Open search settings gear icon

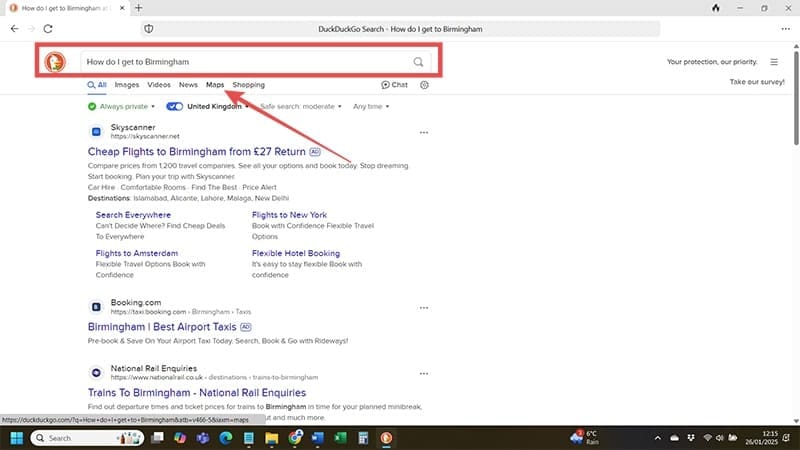[425, 85]
